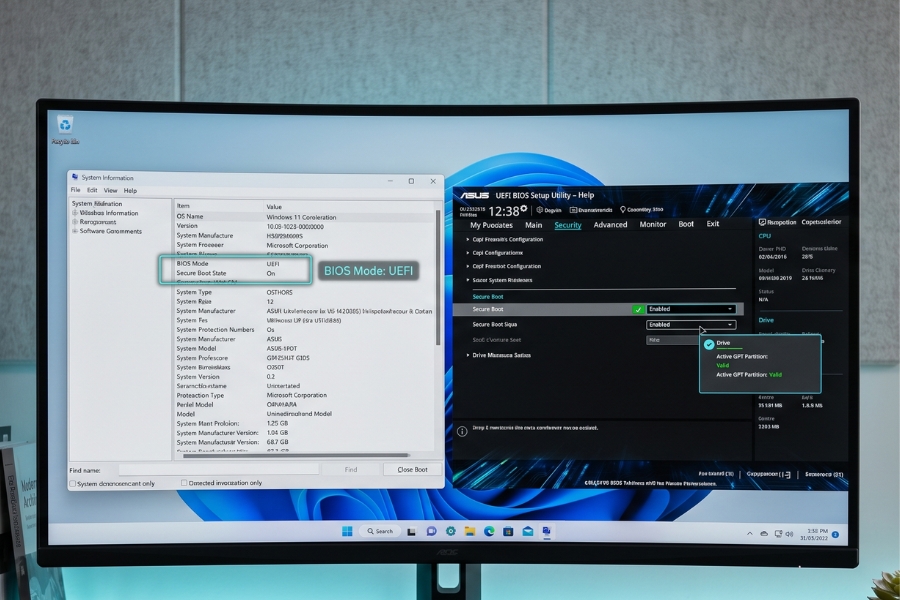Click the Drive checkmark icon in the popup

click(709, 344)
